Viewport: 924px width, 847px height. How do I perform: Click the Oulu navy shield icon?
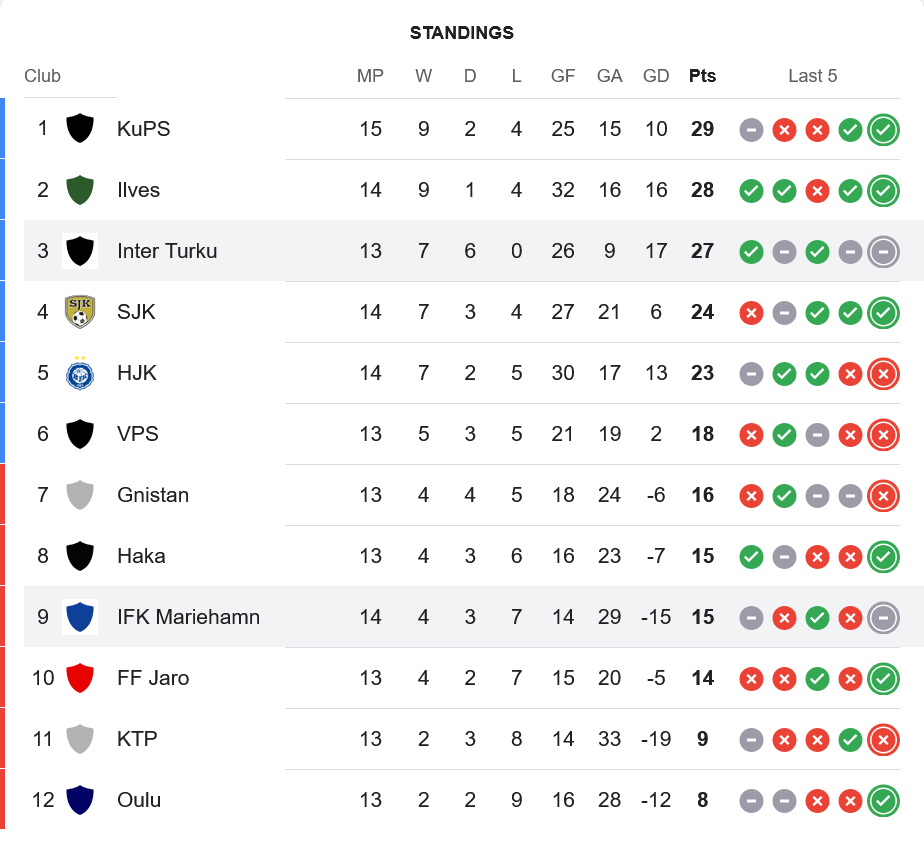click(x=80, y=800)
